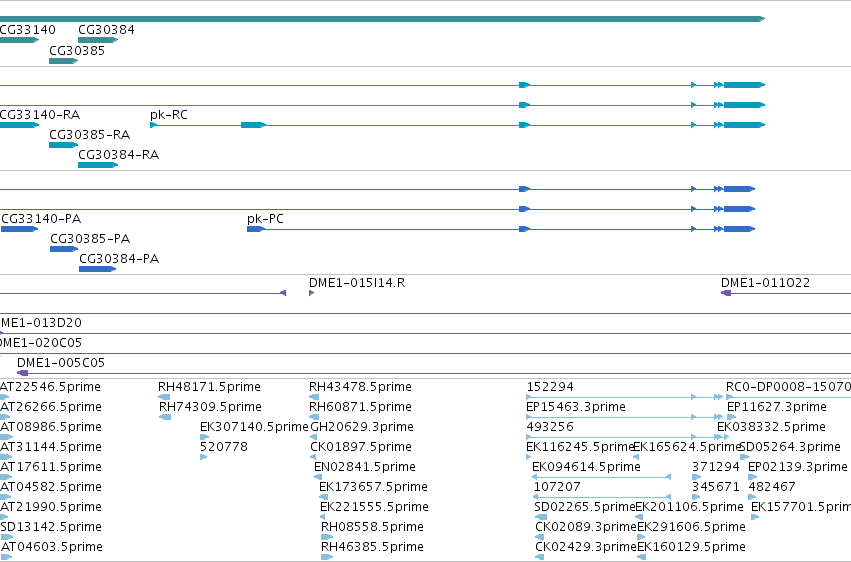851x562 pixels.
Task: Click the pk-PC coding sequence label
Action: [265, 219]
